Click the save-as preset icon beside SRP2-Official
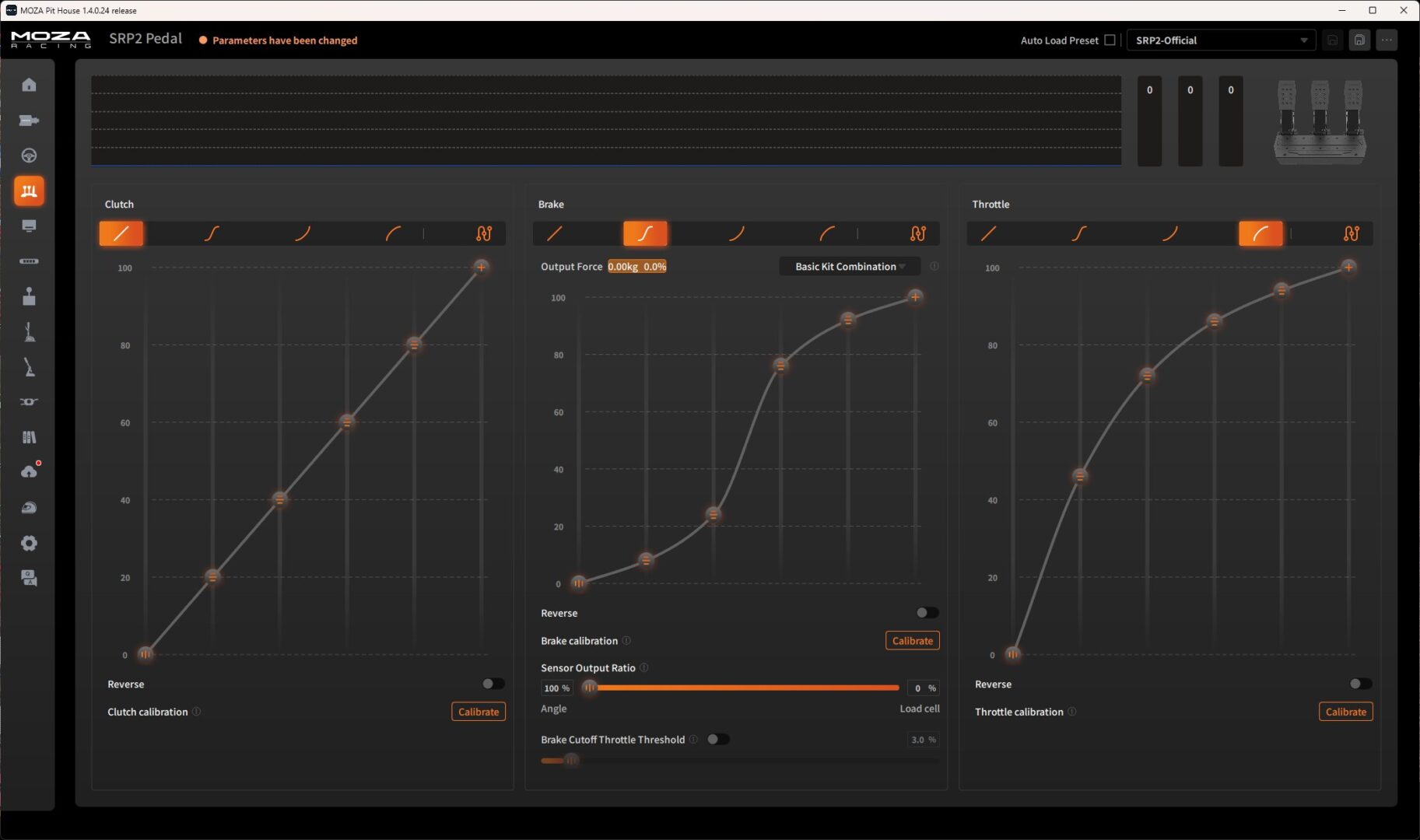The height and width of the screenshot is (840, 1420). pos(1359,40)
